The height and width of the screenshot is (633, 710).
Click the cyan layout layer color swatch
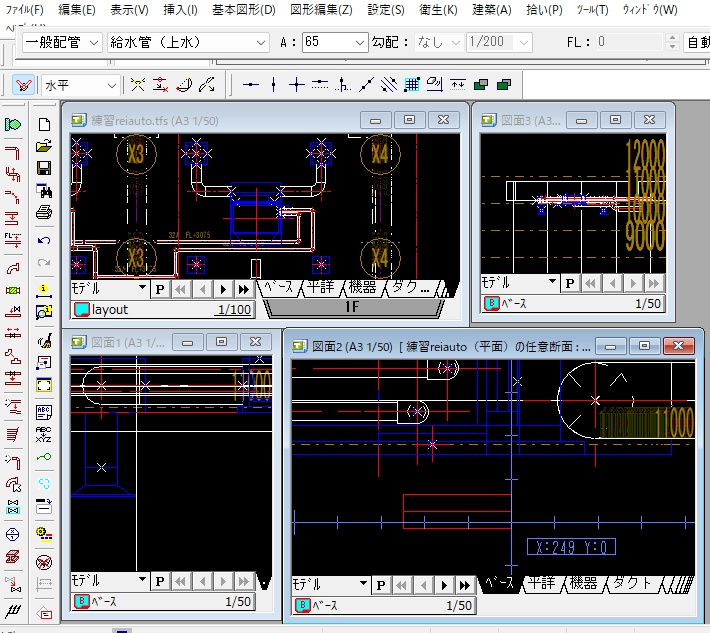(x=82, y=310)
